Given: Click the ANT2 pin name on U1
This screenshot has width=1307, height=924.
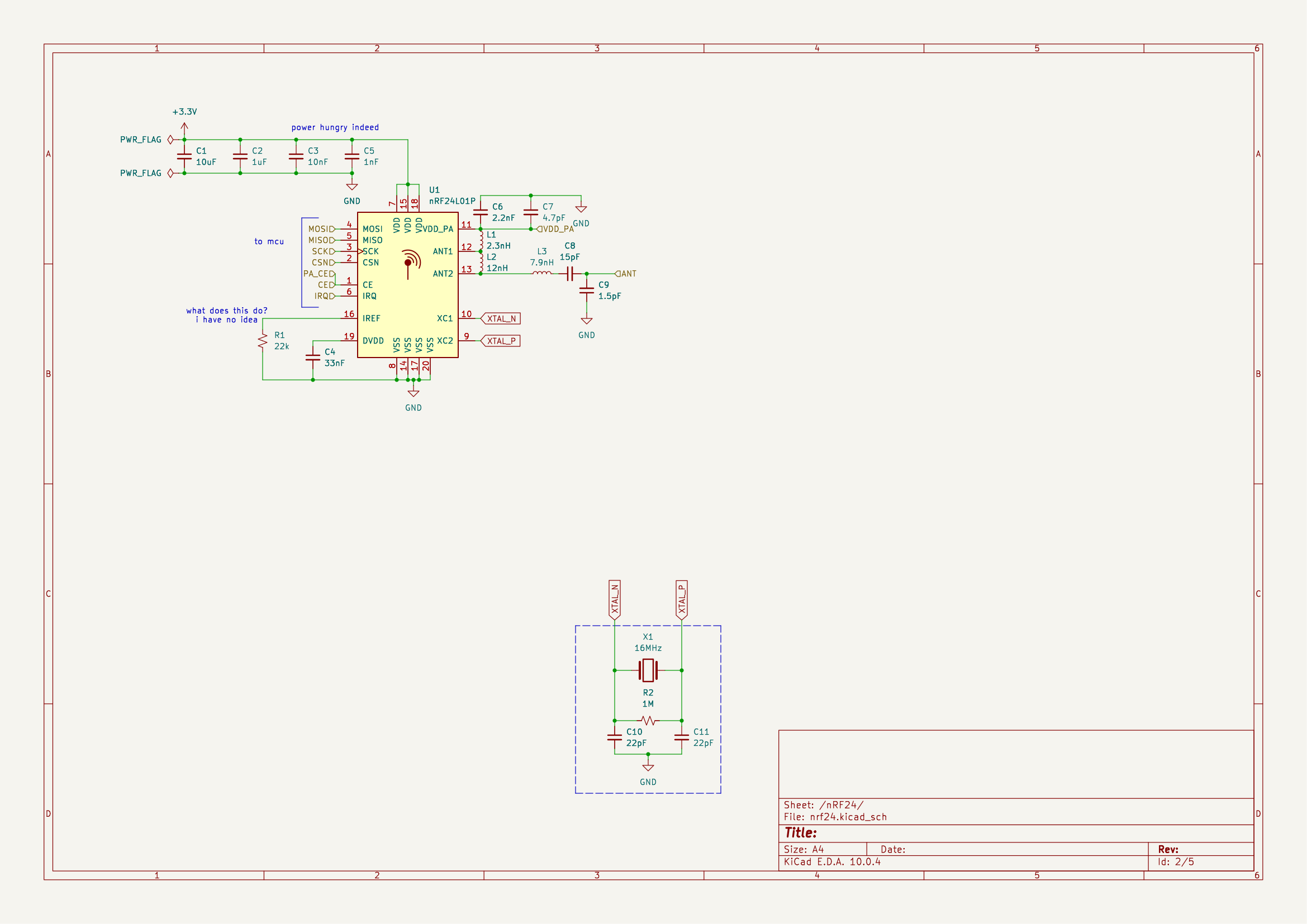Looking at the screenshot, I should point(443,274).
